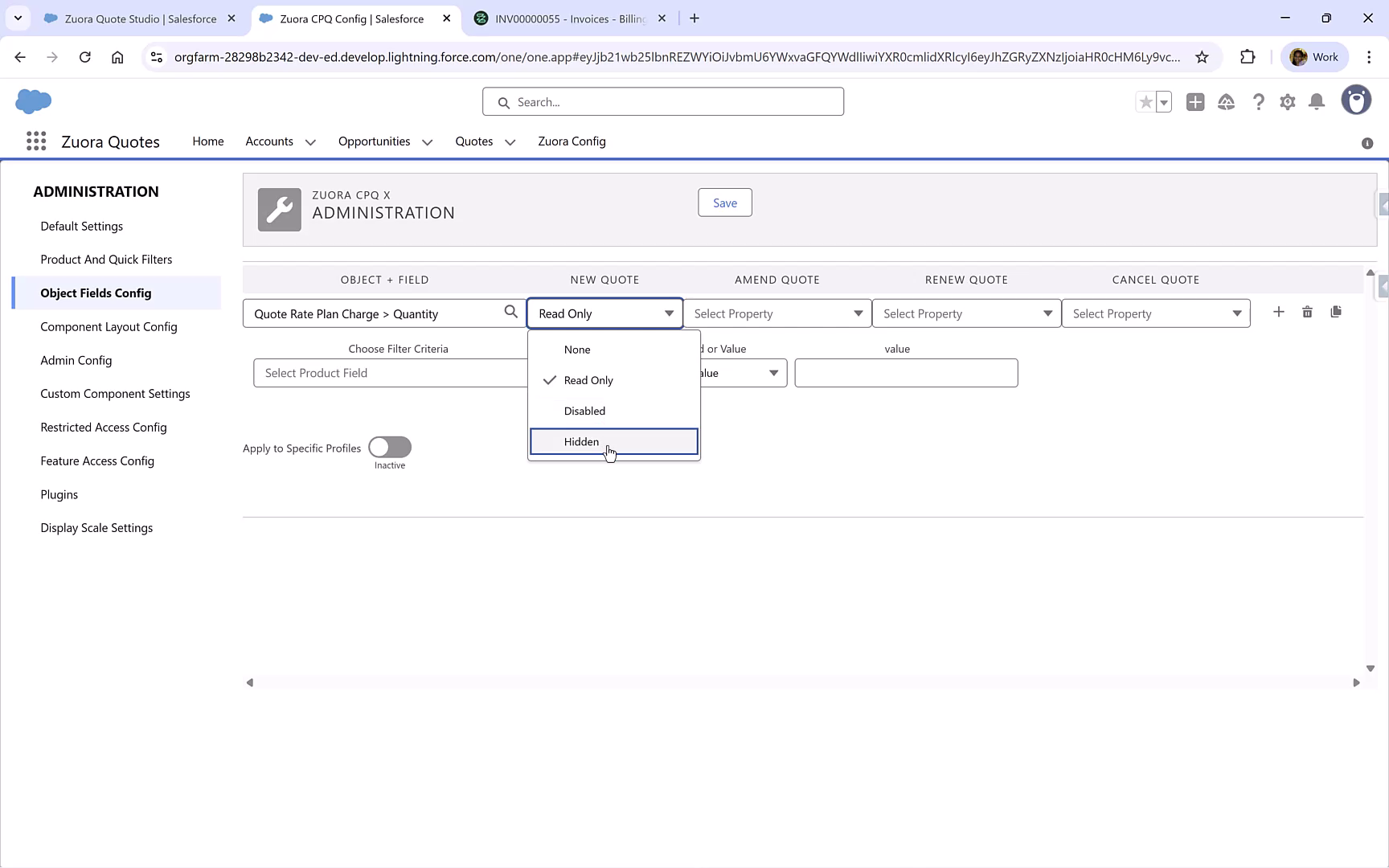Open the Select Property dropdown under Cancel Quote
This screenshot has width=1389, height=868.
(1156, 313)
